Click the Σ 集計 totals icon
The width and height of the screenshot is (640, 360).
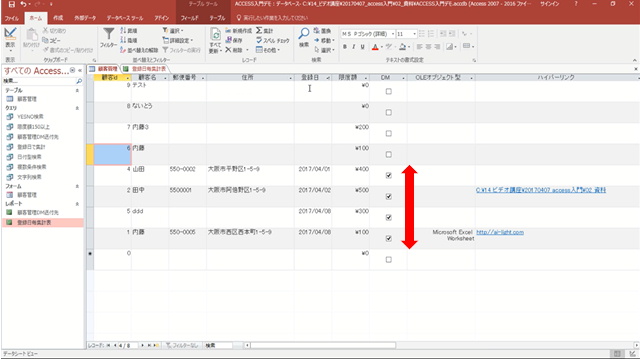tap(259, 31)
